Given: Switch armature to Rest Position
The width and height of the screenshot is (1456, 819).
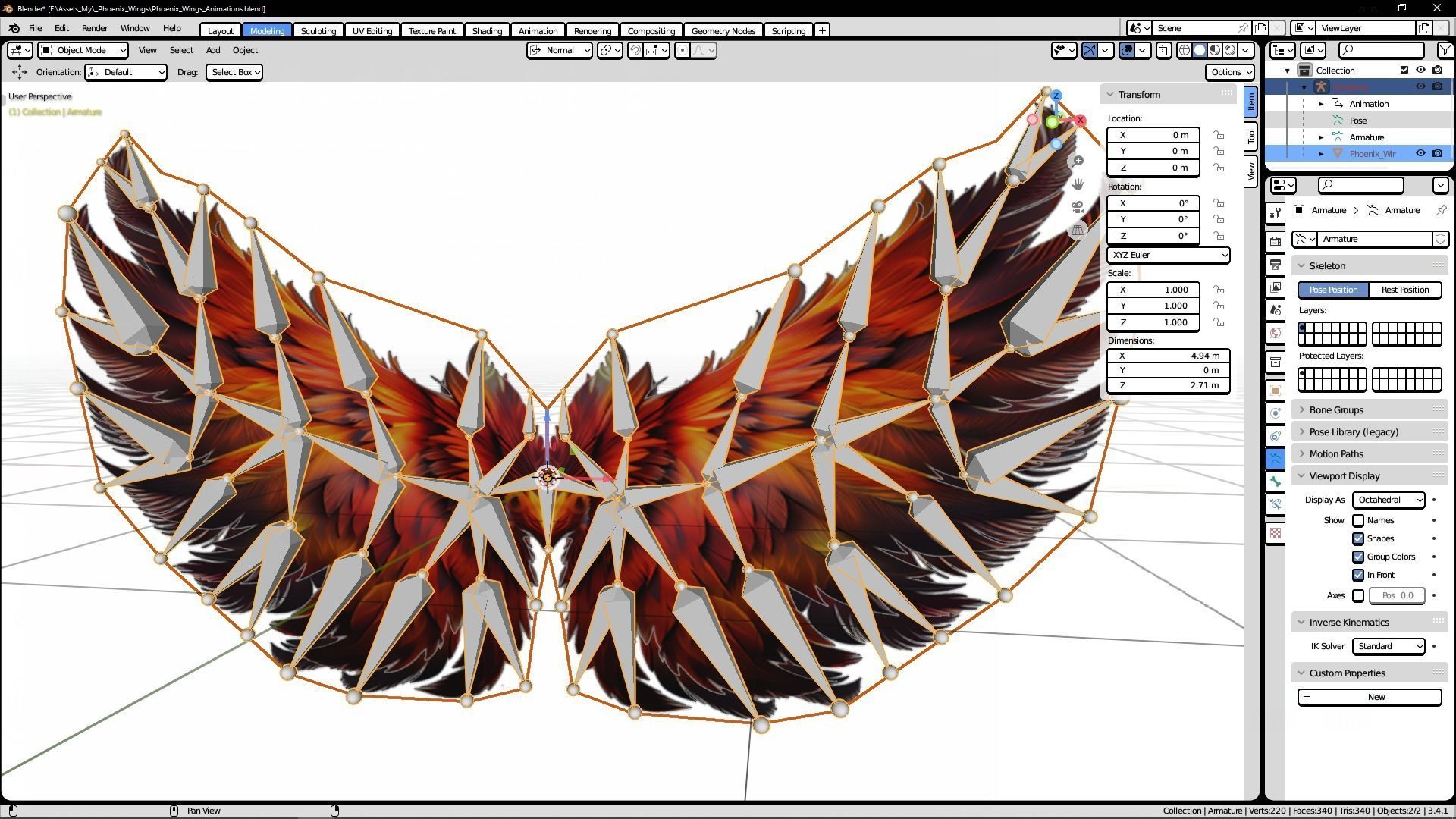Looking at the screenshot, I should point(1405,290).
